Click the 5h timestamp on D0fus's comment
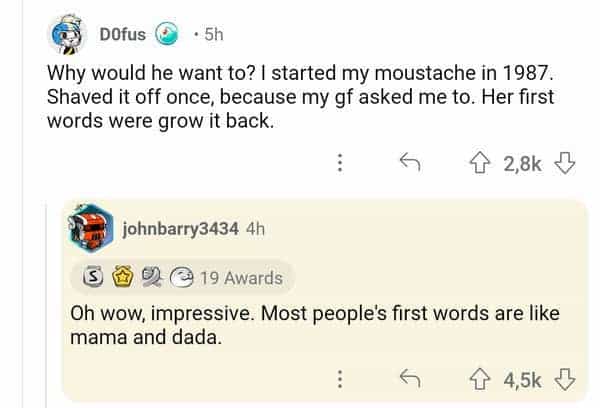 click(213, 35)
